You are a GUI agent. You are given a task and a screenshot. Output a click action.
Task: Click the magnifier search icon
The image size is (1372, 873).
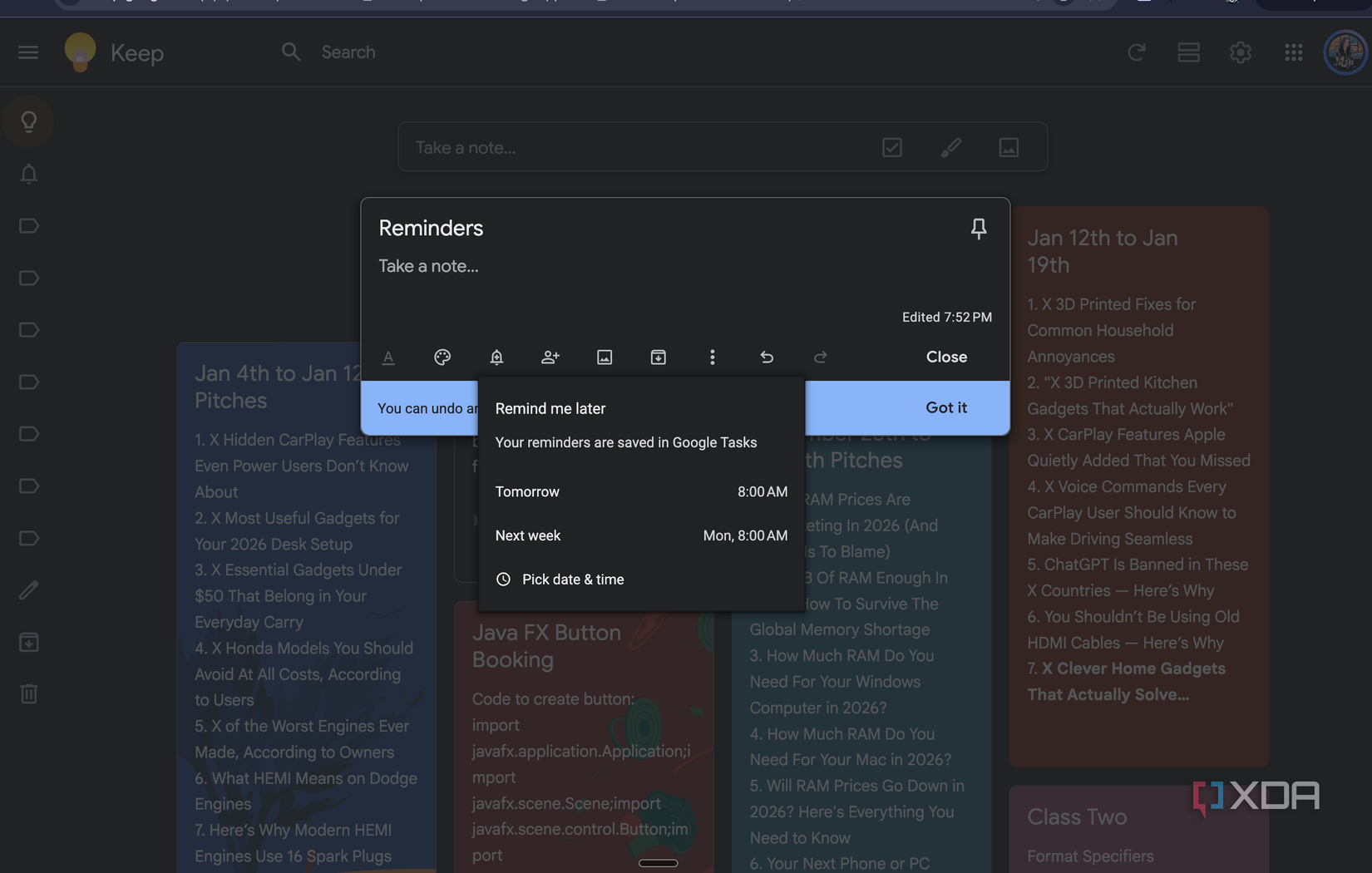click(x=291, y=52)
